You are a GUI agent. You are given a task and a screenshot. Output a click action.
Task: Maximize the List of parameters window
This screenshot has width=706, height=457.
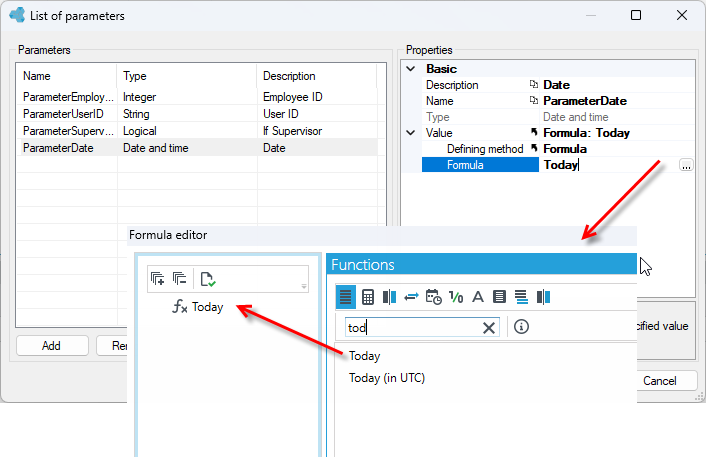(636, 15)
